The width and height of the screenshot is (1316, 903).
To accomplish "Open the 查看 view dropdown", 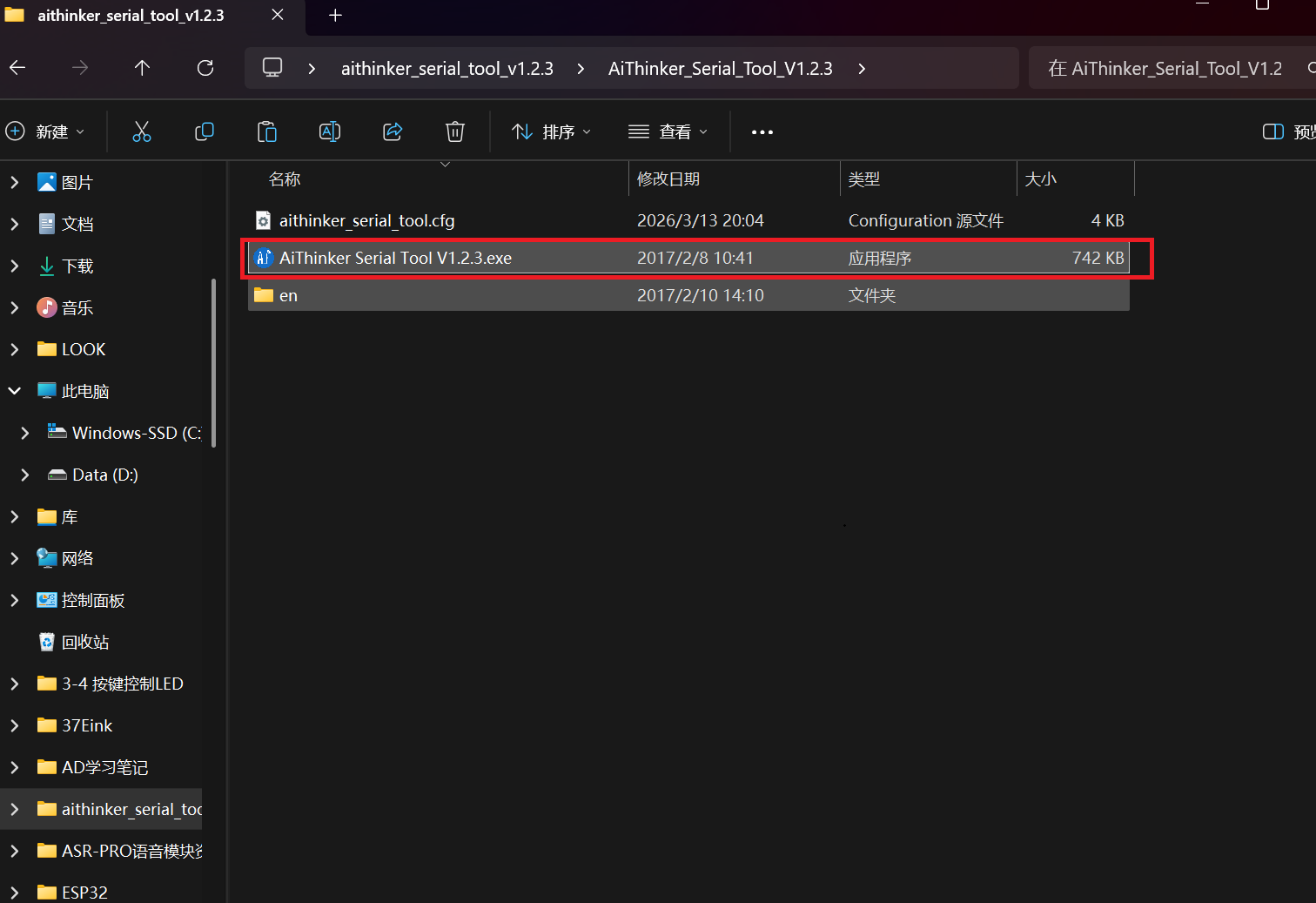I will (x=668, y=131).
